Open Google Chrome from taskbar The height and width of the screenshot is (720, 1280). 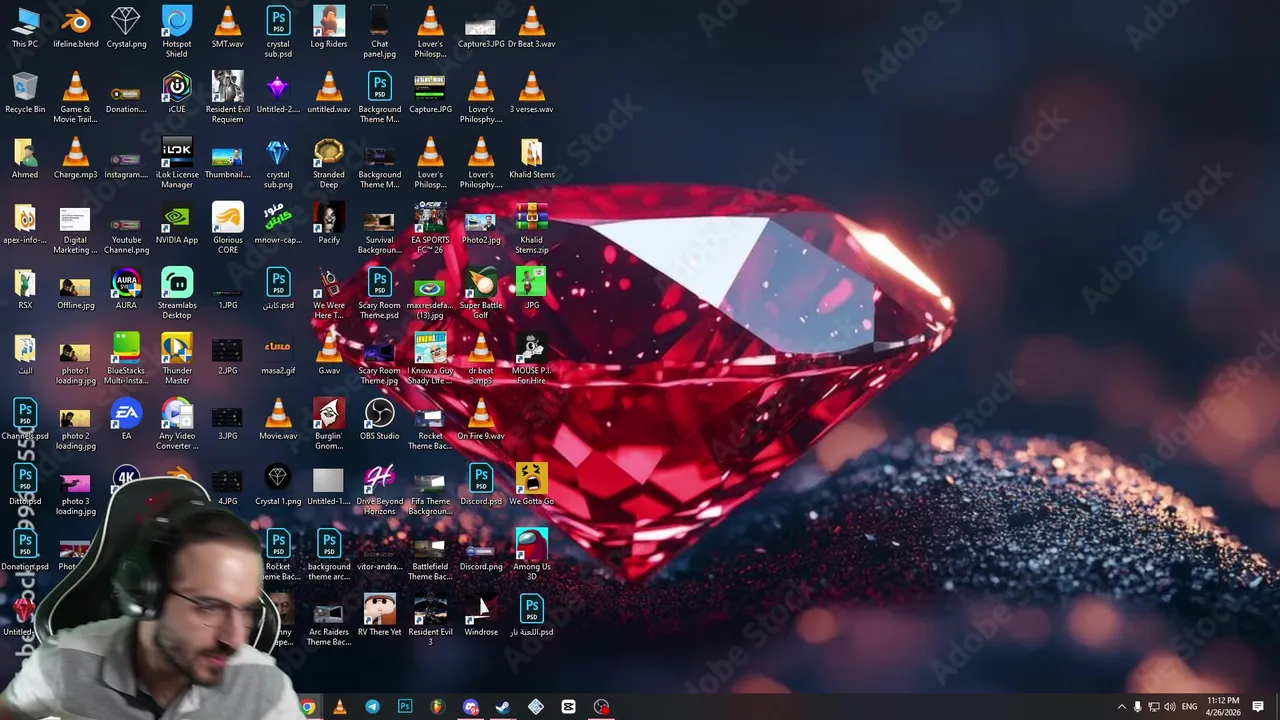click(x=308, y=707)
